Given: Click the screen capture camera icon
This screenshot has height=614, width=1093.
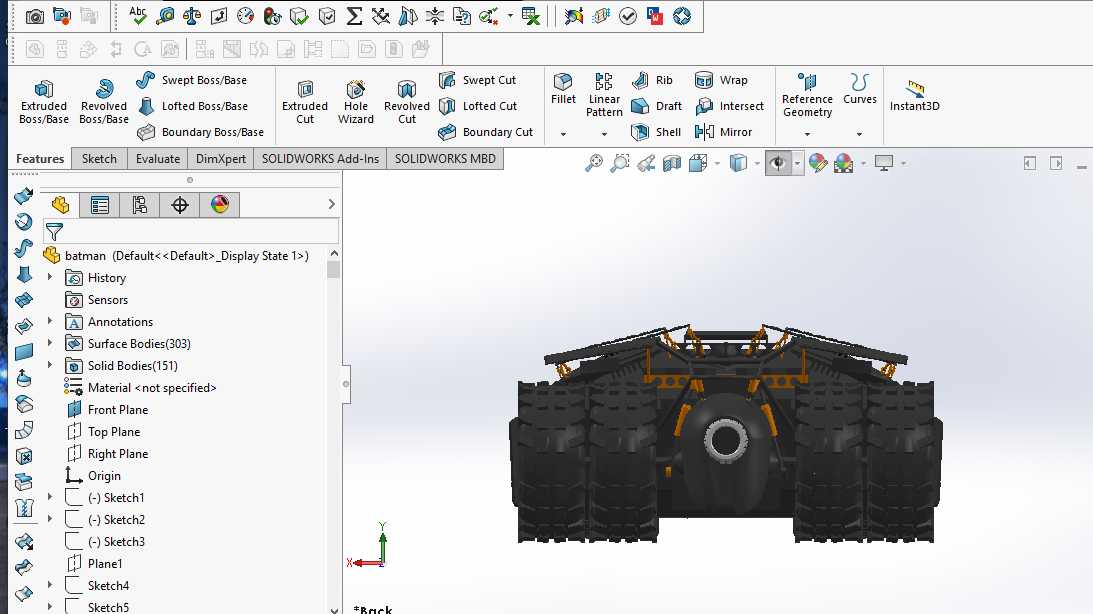Looking at the screenshot, I should [34, 16].
